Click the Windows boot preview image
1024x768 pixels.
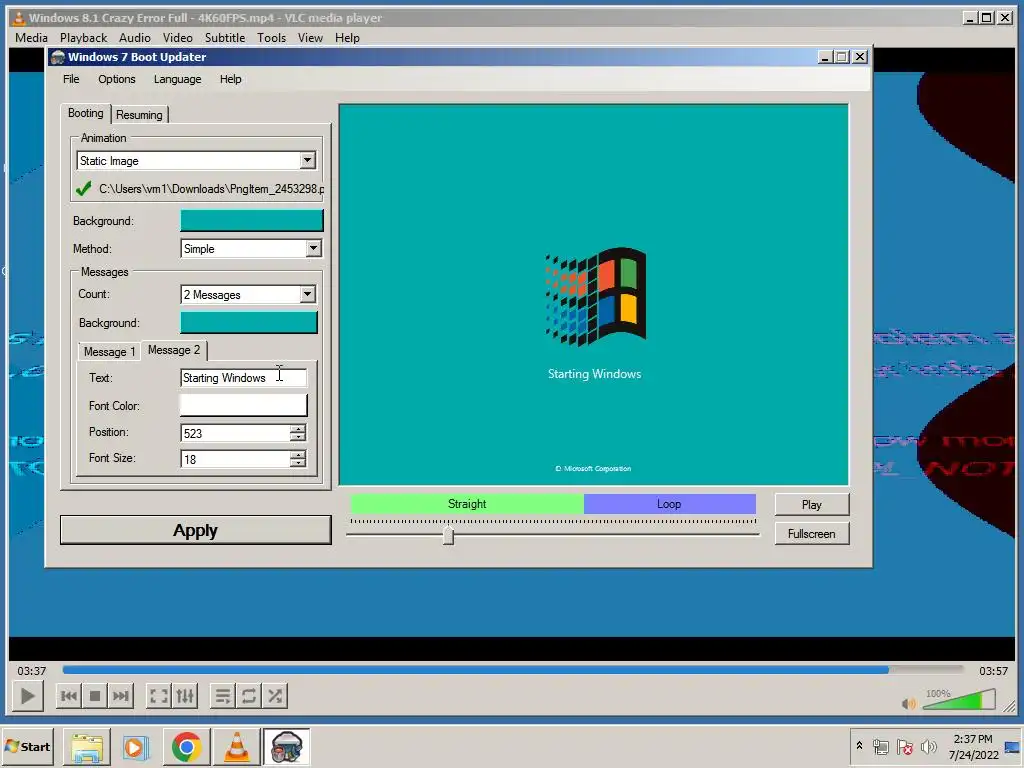point(594,295)
